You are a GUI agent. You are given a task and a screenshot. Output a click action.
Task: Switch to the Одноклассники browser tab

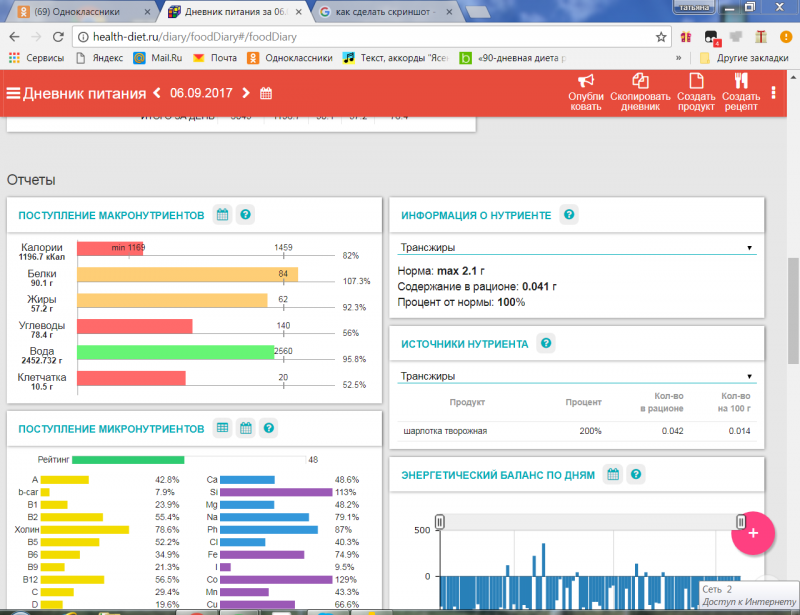point(80,12)
